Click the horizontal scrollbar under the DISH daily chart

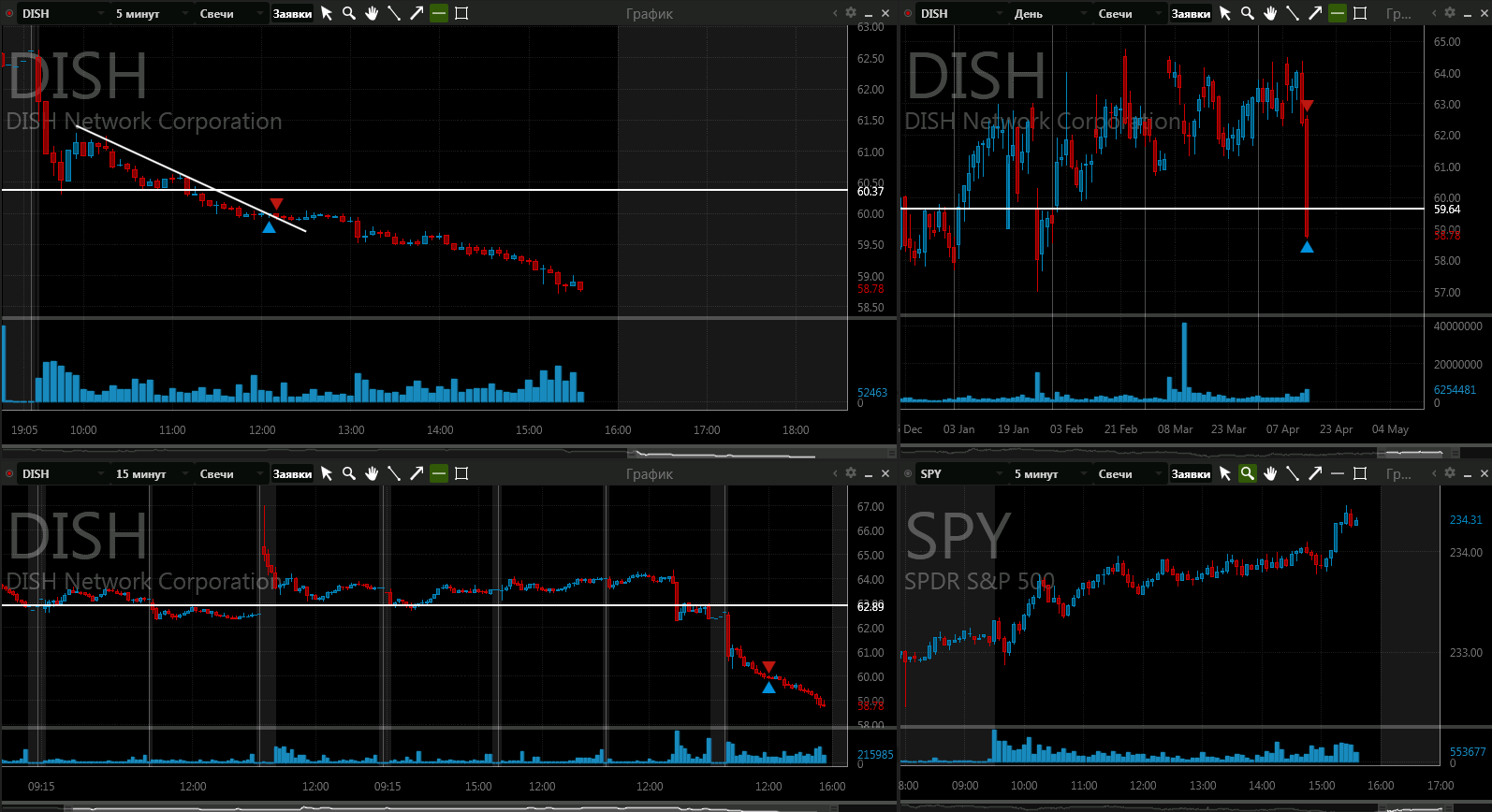point(1195,453)
